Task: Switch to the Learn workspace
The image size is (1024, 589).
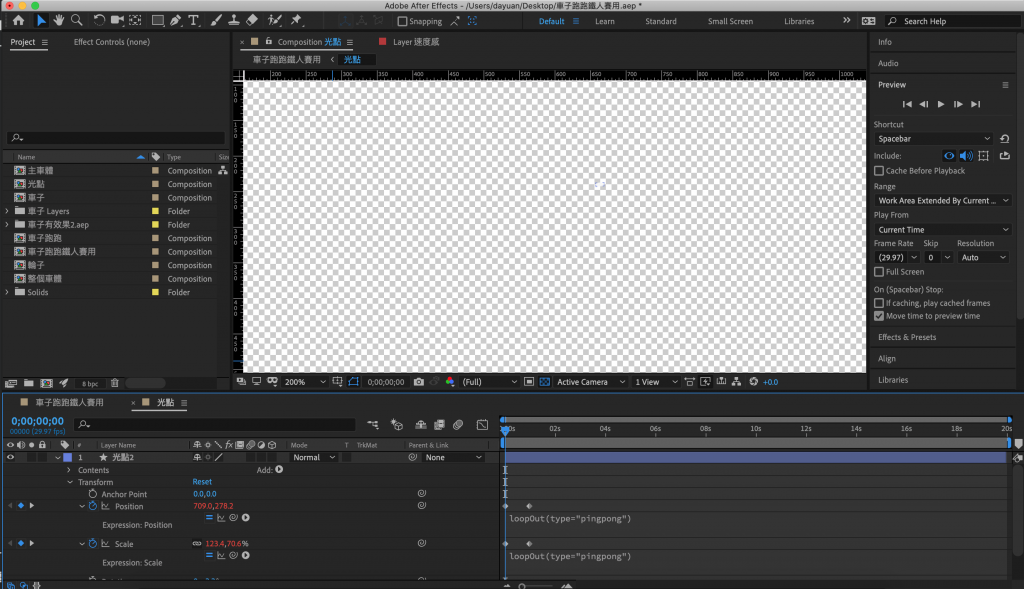Action: click(605, 22)
